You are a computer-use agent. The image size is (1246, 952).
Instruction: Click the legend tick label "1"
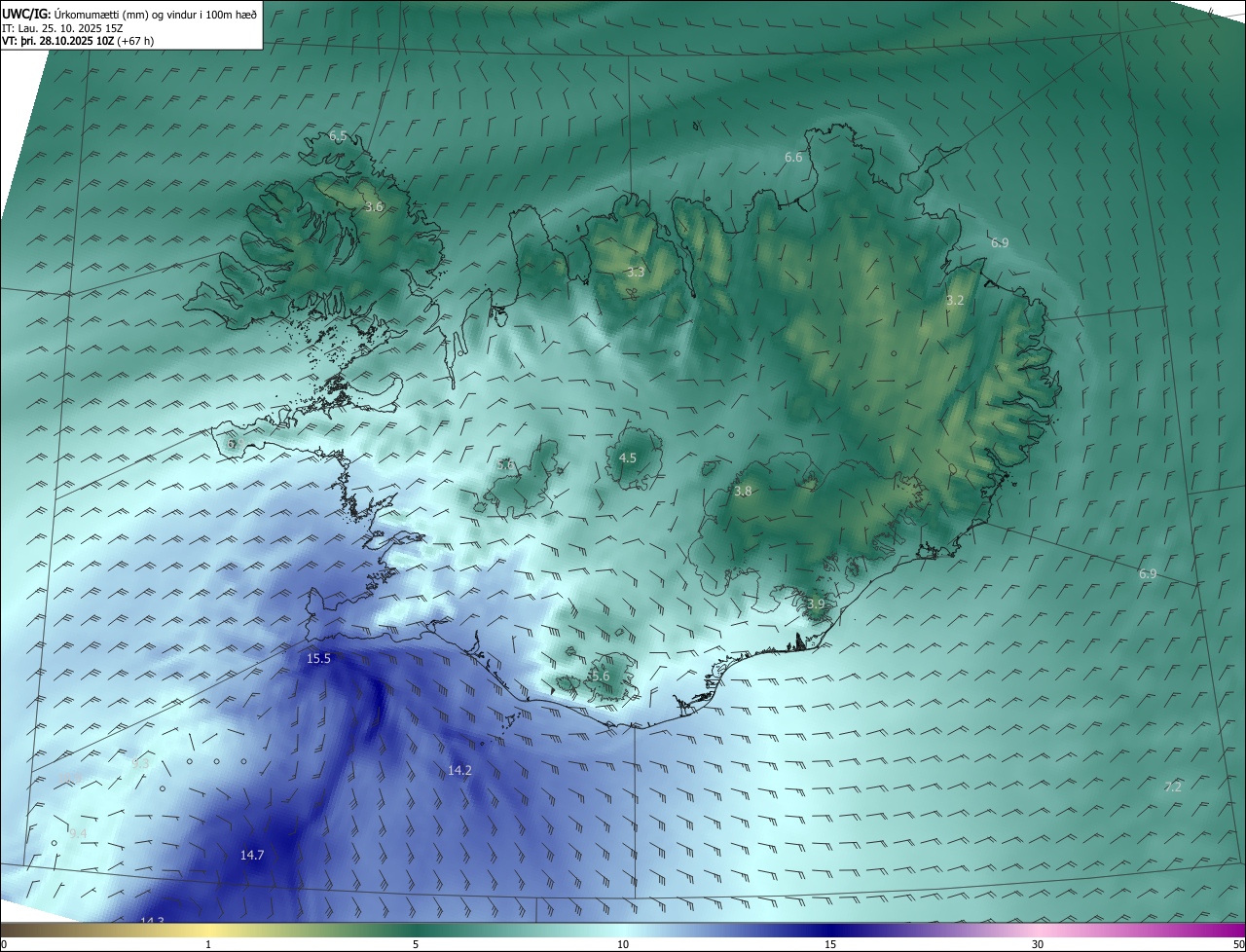coord(208,944)
